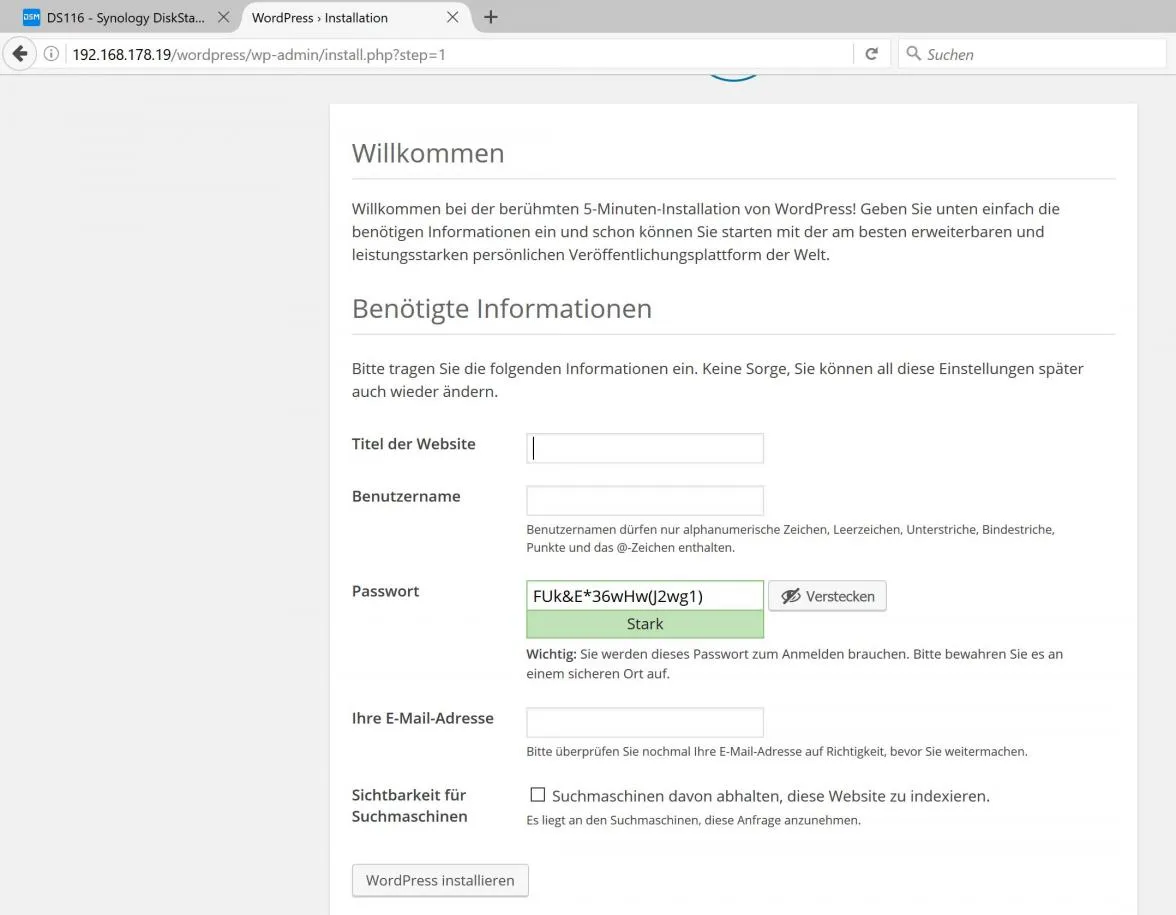1176x915 pixels.
Task: Switch to DS116 Synology DiskStation tab
Action: point(125,17)
